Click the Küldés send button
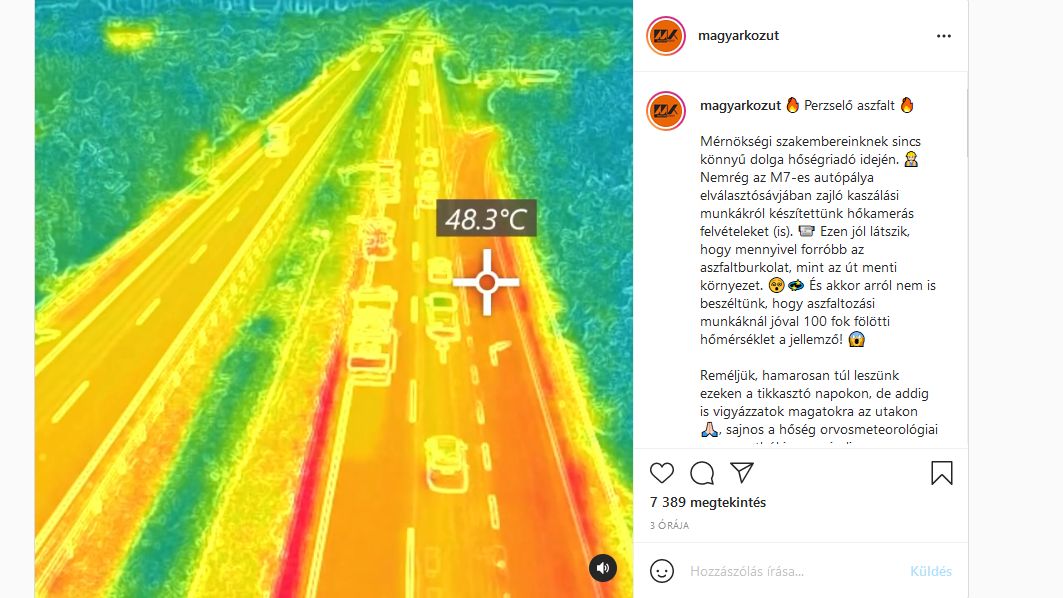This screenshot has width=1063, height=598. [x=931, y=571]
